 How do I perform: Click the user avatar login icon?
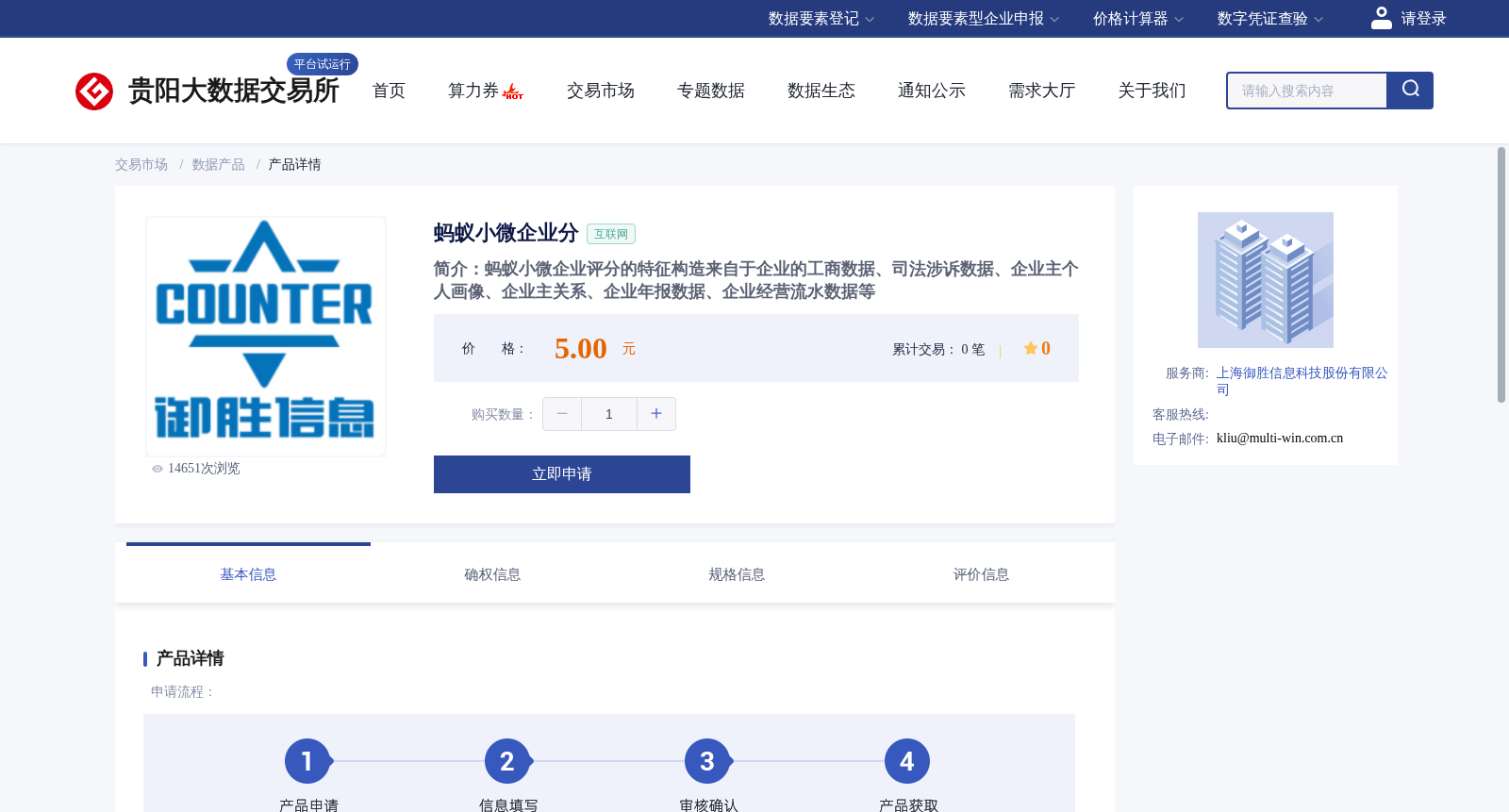[x=1382, y=18]
